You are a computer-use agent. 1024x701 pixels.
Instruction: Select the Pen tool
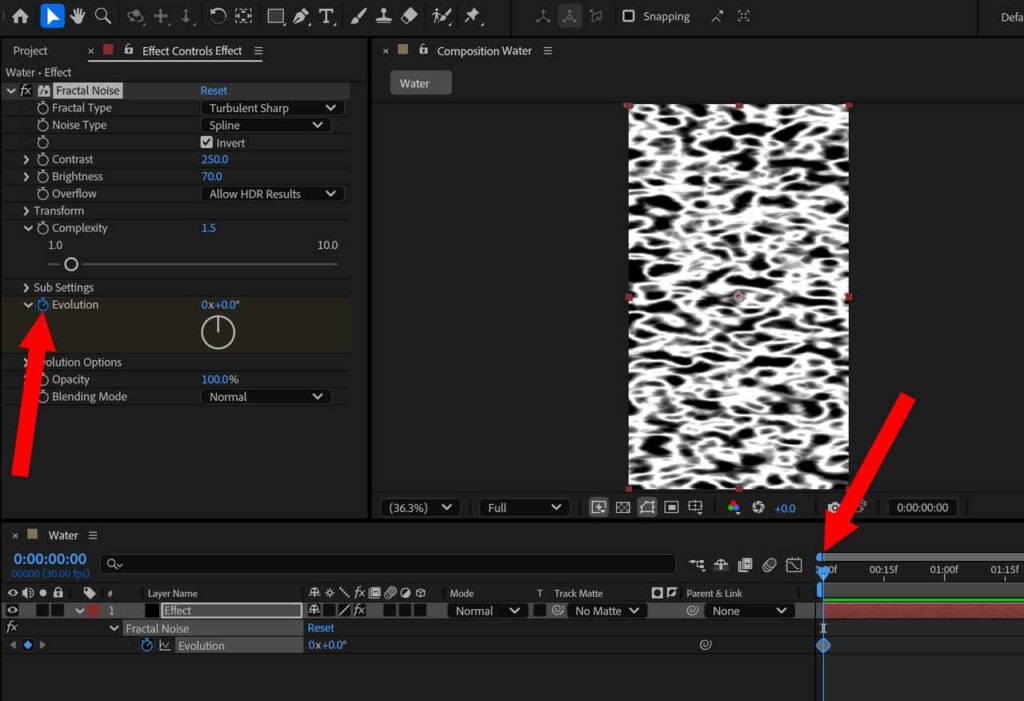click(301, 16)
